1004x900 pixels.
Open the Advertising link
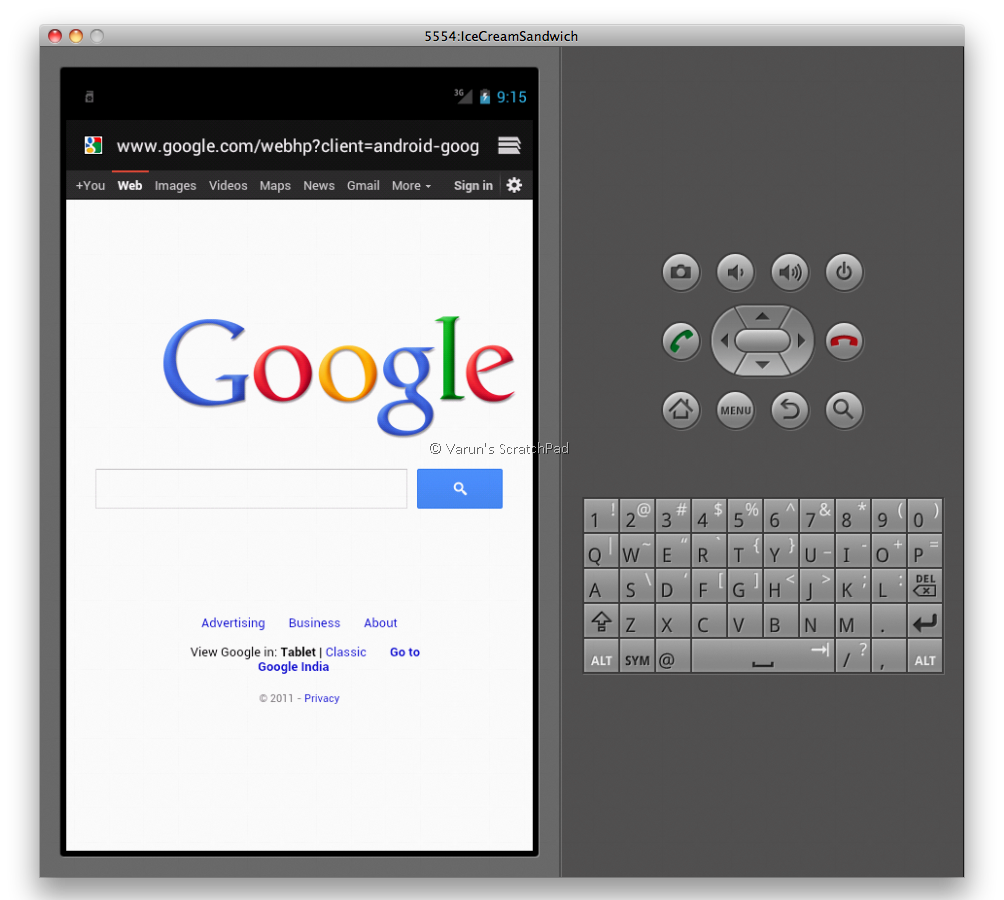233,623
